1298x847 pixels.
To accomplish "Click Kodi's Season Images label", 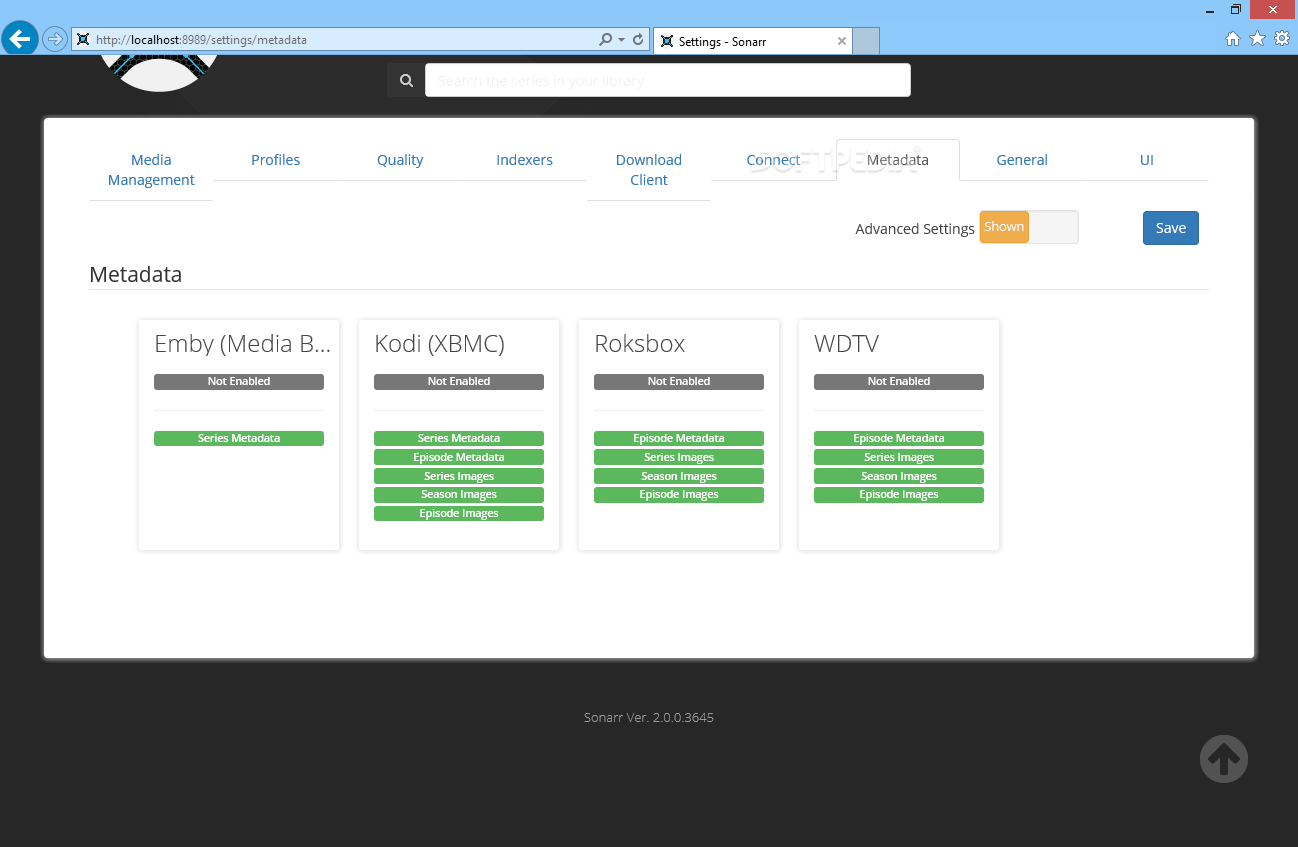I will tap(459, 495).
